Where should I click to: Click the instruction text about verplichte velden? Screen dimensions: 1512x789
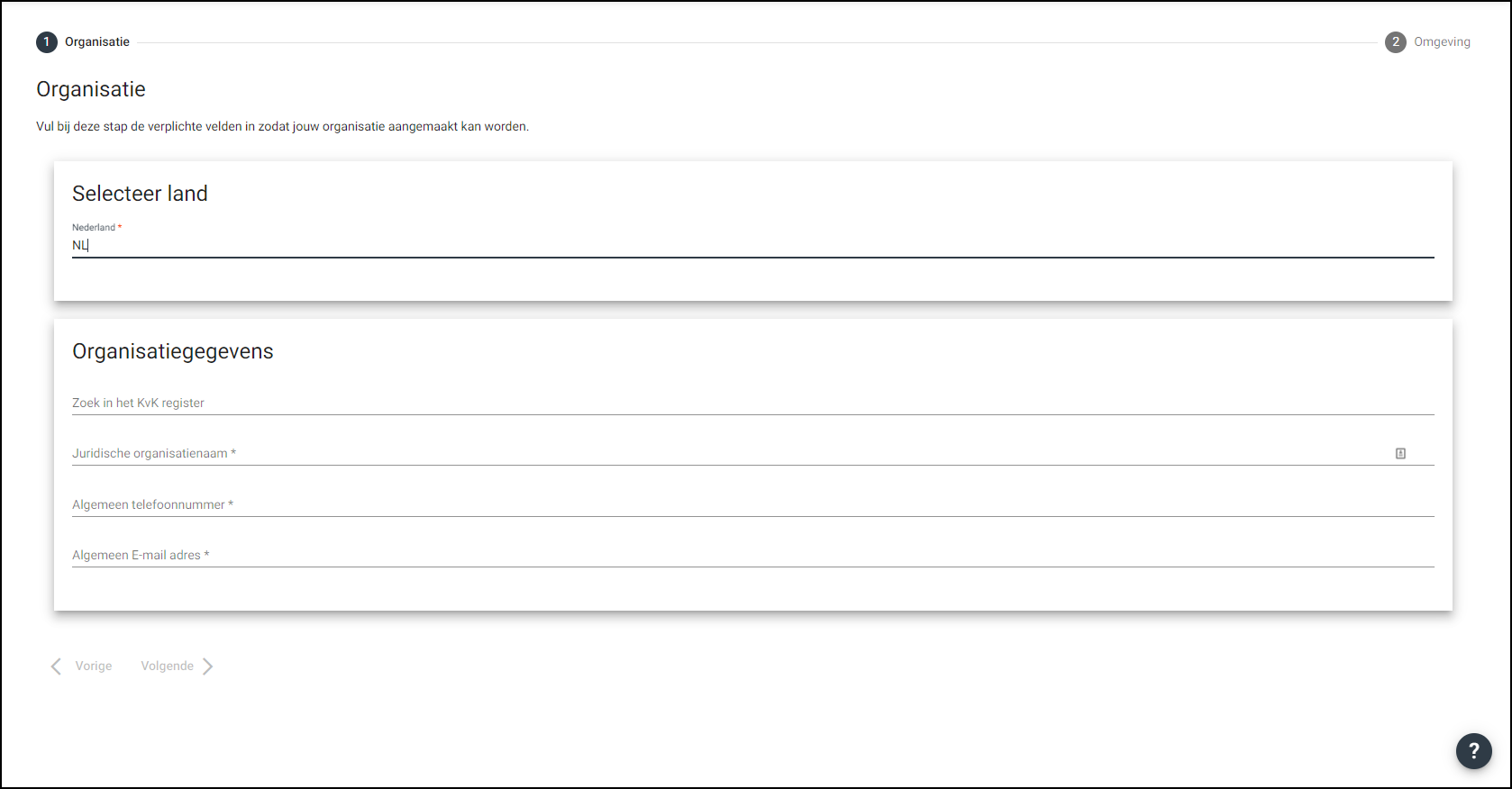(x=282, y=127)
